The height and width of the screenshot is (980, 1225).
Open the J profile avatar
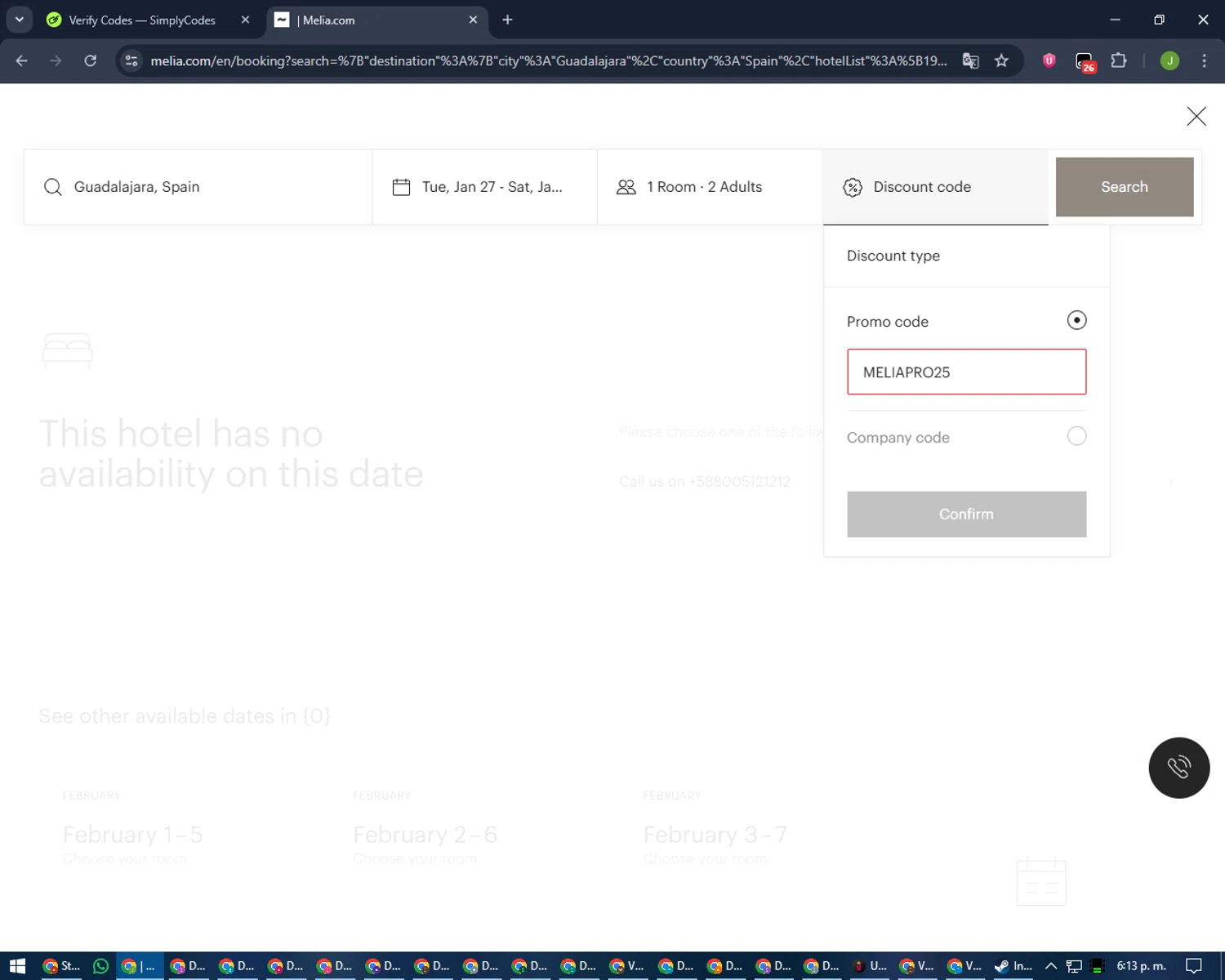1169,60
